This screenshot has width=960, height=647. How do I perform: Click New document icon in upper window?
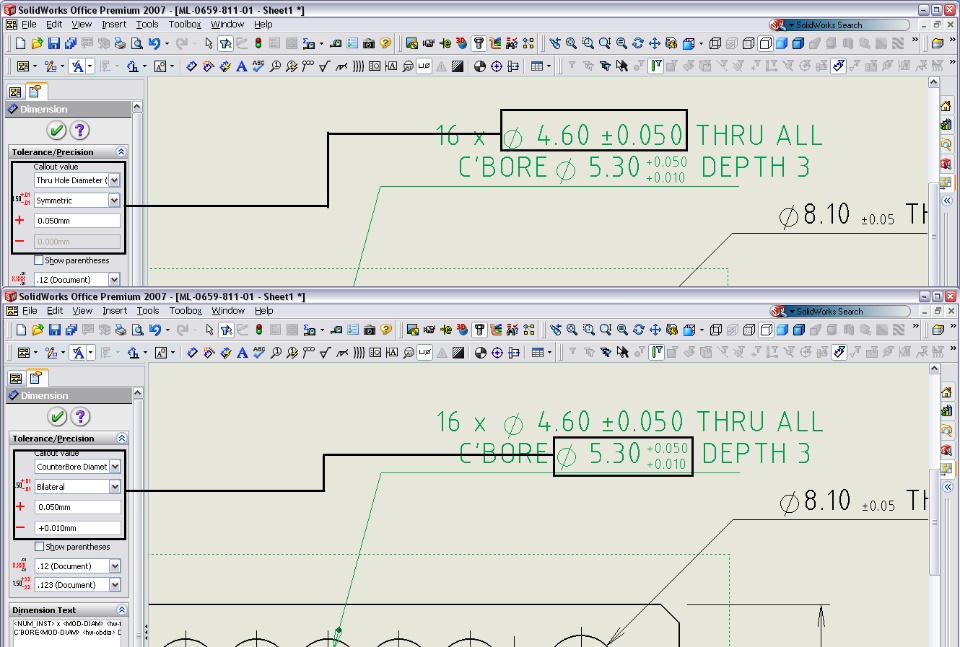pos(20,43)
